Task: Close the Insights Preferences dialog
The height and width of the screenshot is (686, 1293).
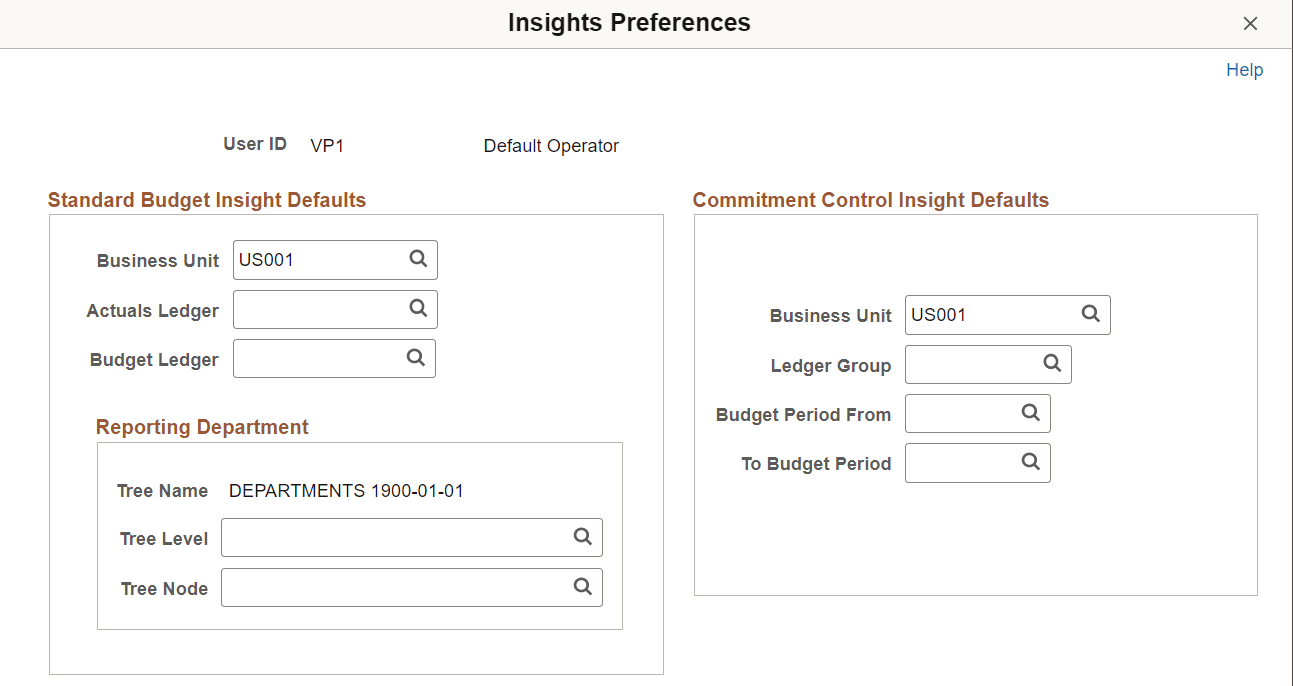Action: click(1250, 23)
